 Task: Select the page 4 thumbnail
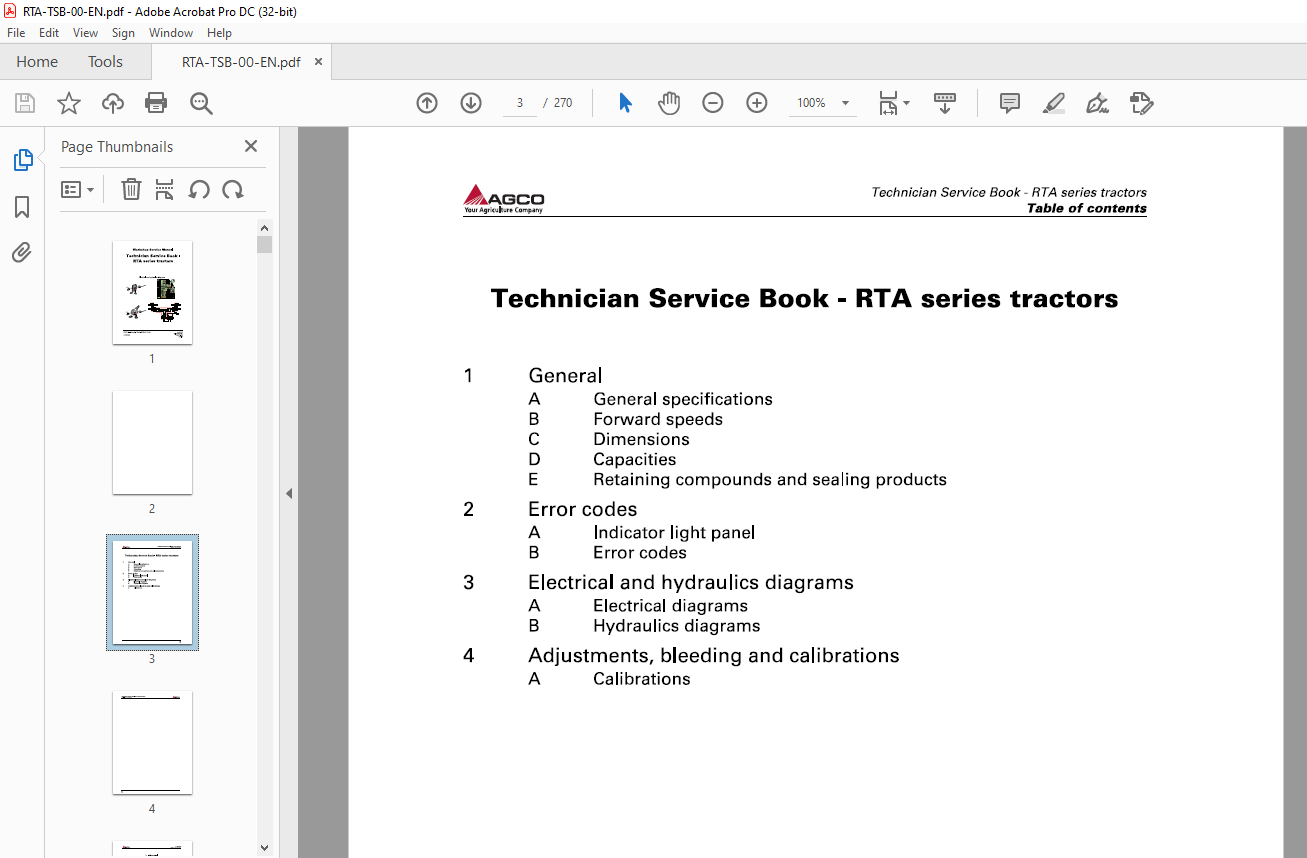click(152, 742)
